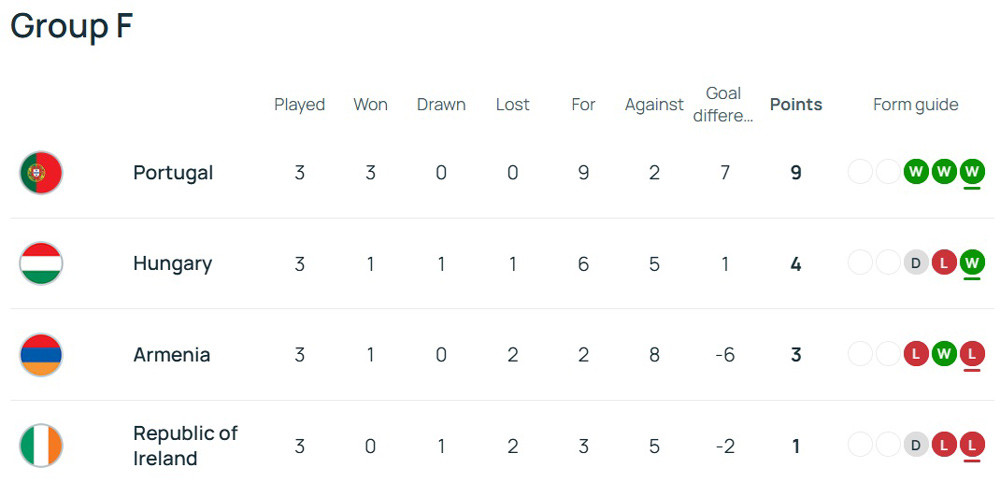Click the Form guide column header
1000x482 pixels.
pyautogui.click(x=915, y=105)
